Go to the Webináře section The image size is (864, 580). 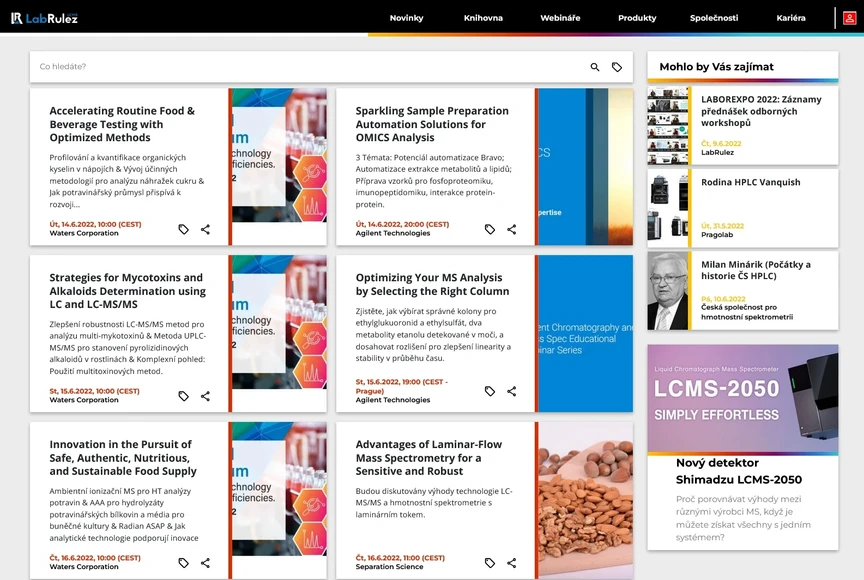pos(560,18)
